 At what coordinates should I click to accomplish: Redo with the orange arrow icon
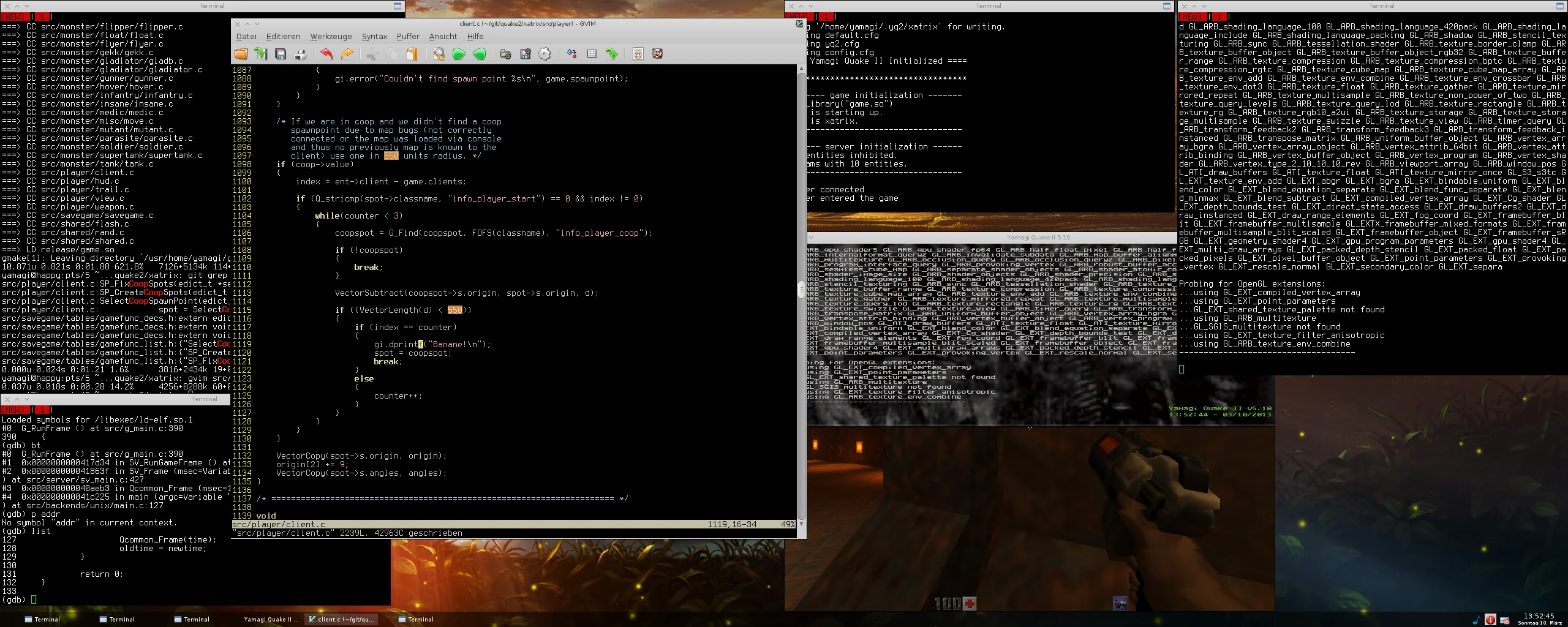pyautogui.click(x=347, y=54)
